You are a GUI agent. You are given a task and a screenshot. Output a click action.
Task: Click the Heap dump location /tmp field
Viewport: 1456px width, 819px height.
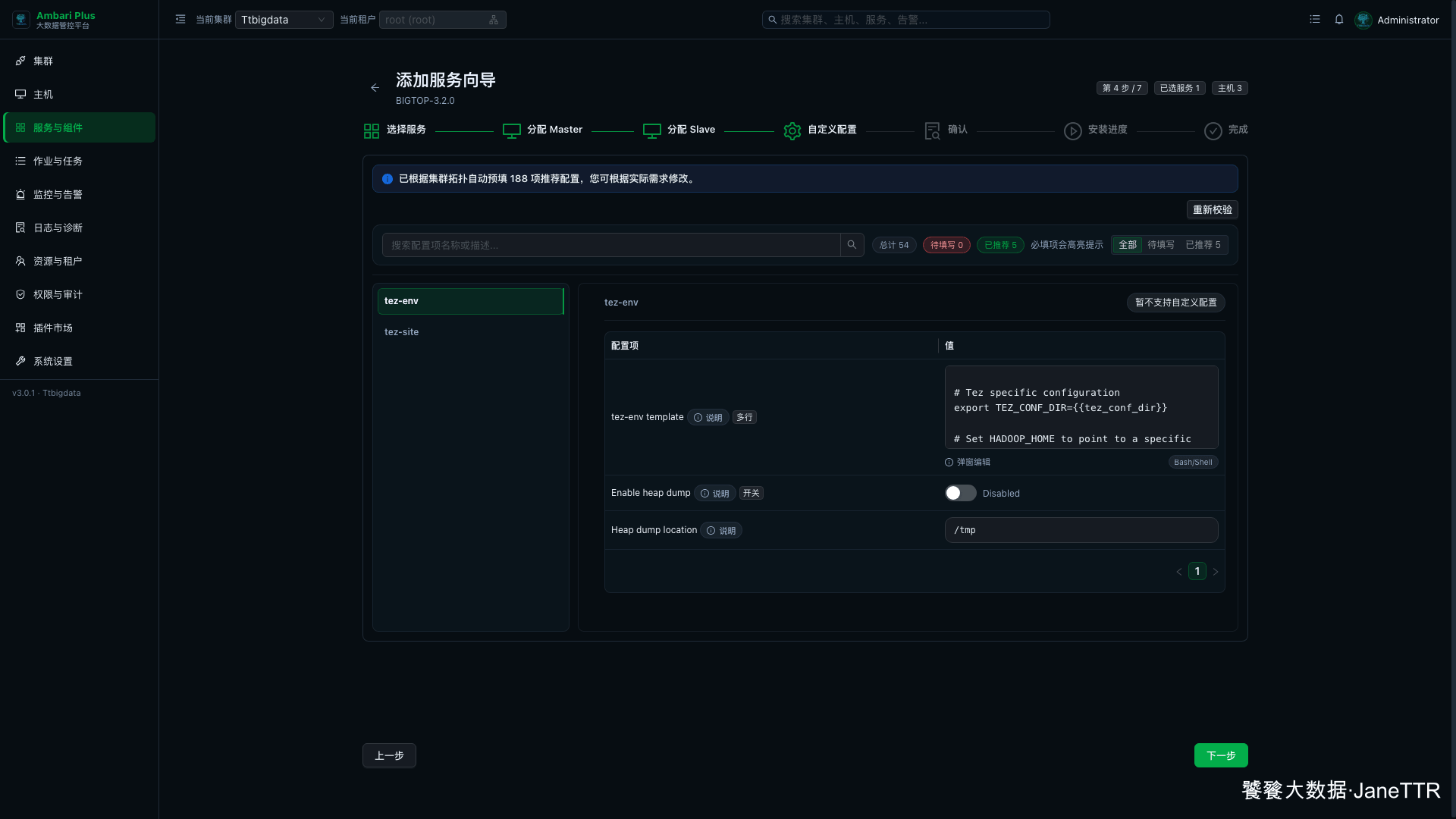click(x=1081, y=530)
